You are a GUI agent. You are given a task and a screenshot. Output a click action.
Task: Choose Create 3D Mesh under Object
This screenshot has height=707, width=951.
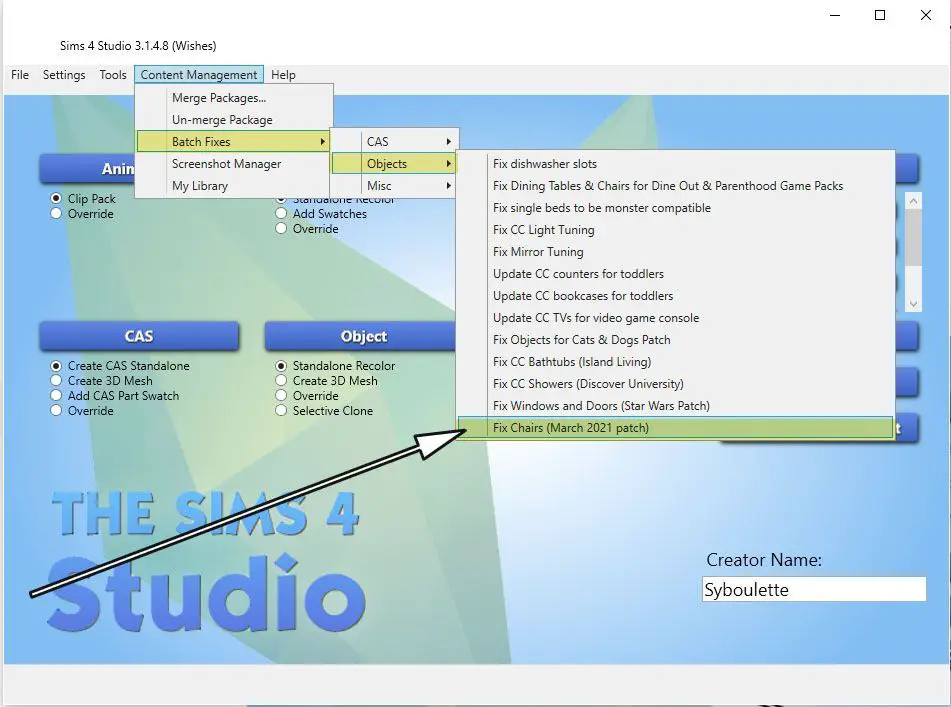point(281,381)
